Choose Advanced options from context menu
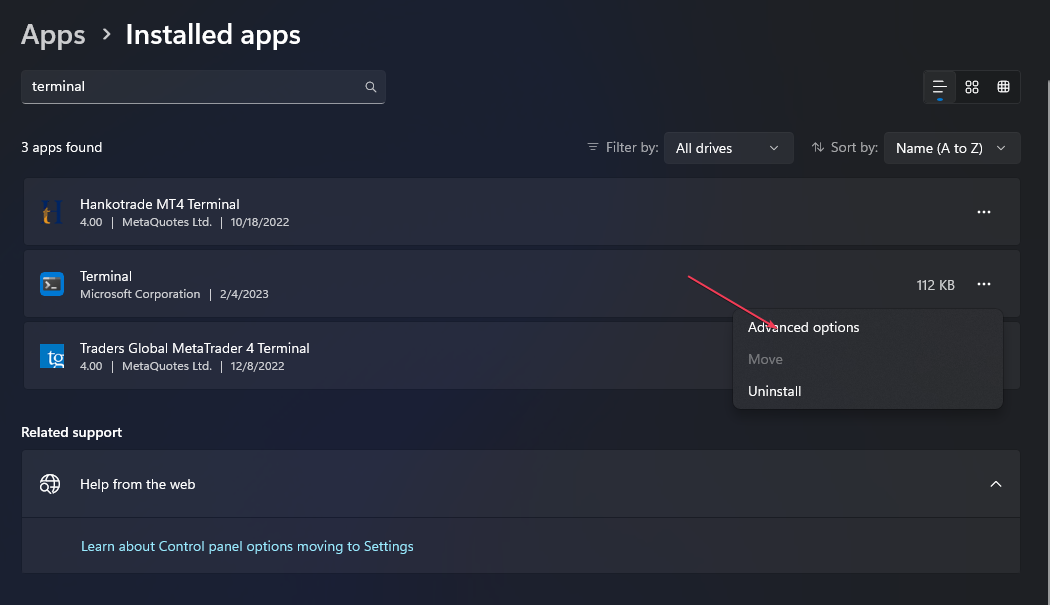The image size is (1050, 605). tap(867, 328)
